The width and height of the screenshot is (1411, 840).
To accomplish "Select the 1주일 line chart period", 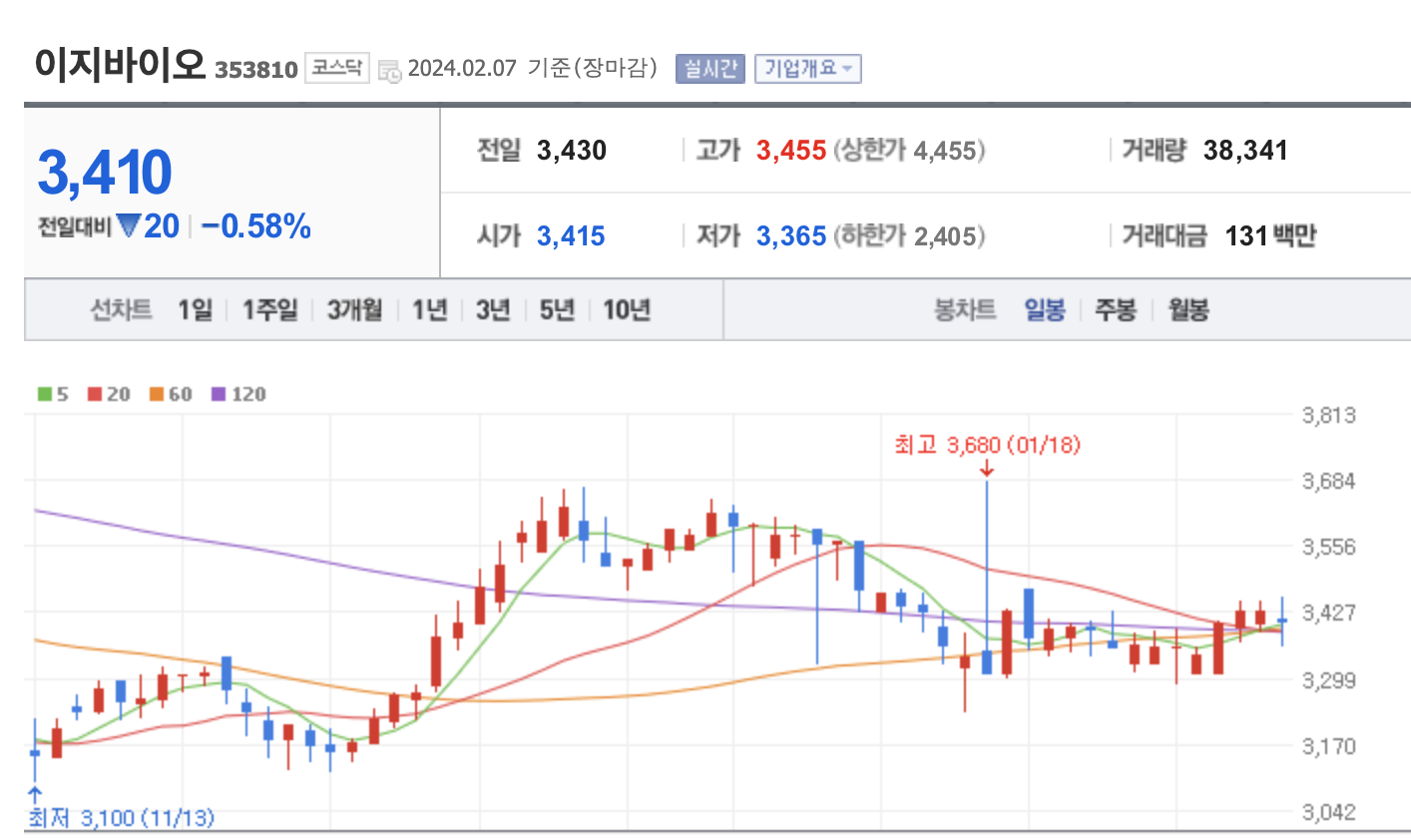I will click(269, 310).
